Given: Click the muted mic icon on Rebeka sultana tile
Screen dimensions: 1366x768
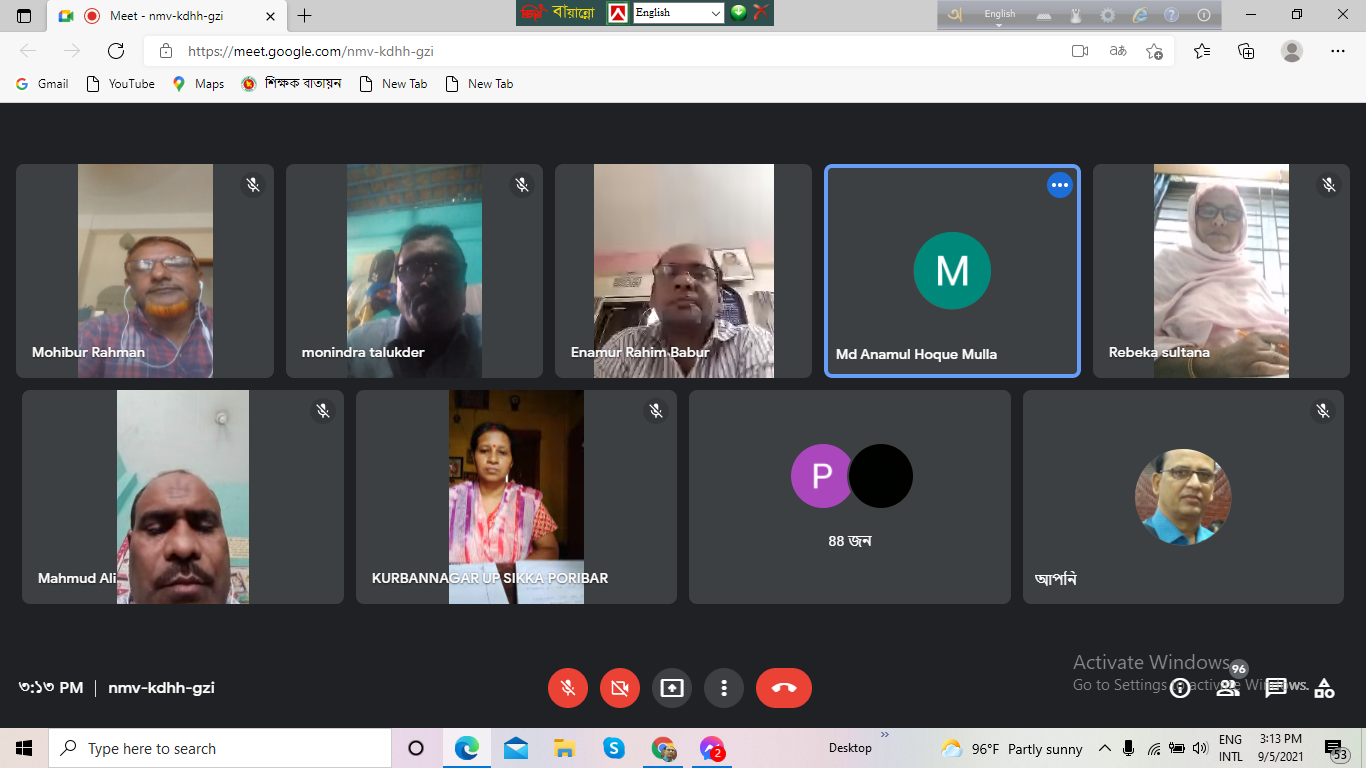Looking at the screenshot, I should tap(1329, 185).
